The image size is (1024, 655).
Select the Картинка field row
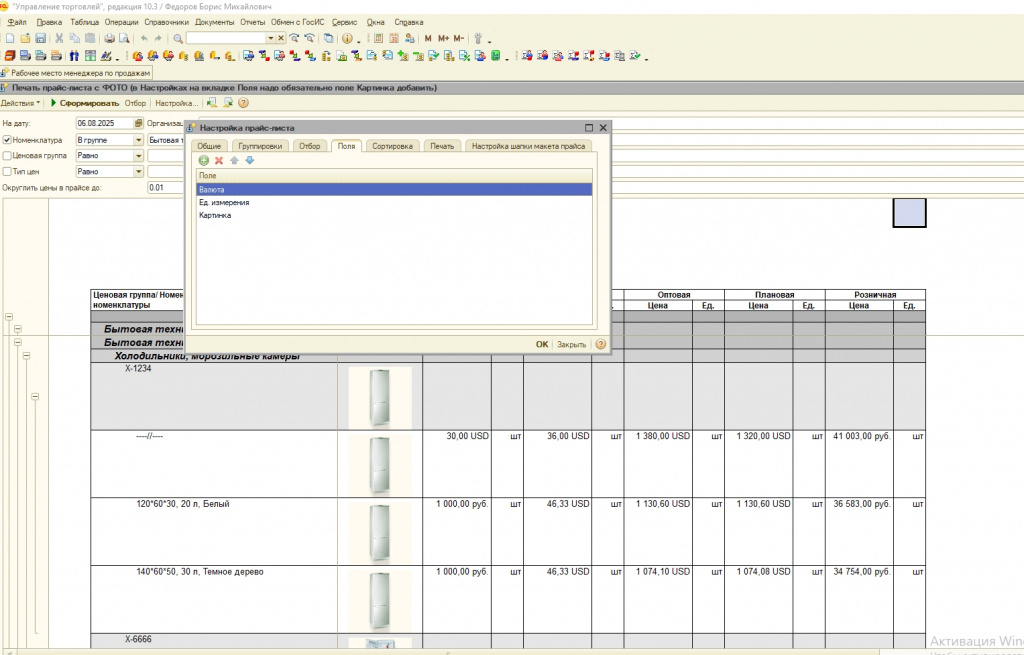[215, 215]
